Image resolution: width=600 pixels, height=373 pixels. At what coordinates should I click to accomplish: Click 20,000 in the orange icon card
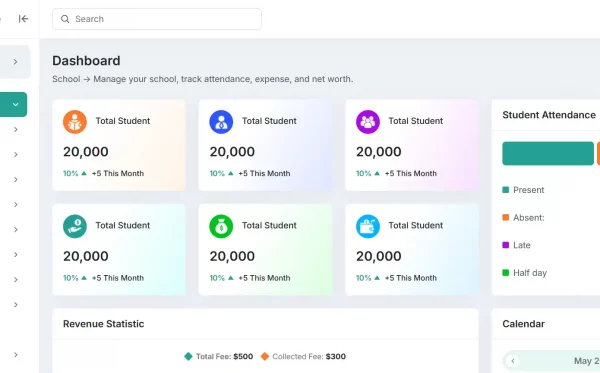pyautogui.click(x=86, y=151)
